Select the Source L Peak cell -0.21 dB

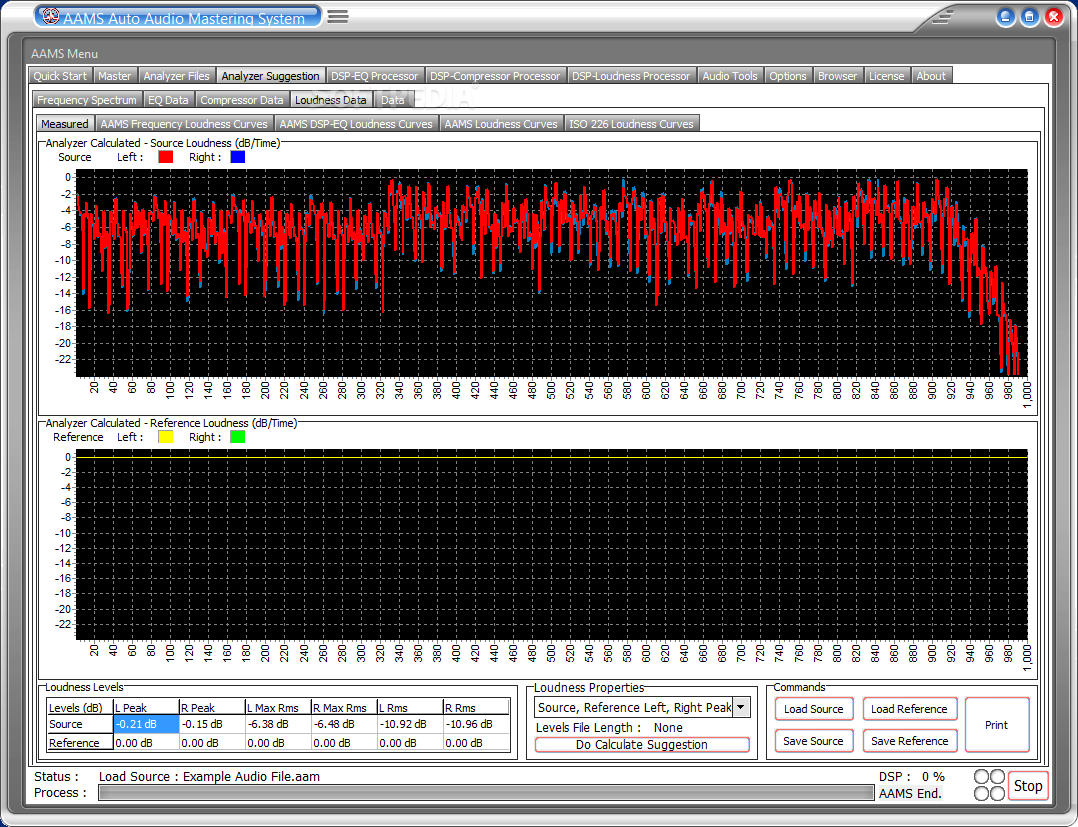pos(146,724)
